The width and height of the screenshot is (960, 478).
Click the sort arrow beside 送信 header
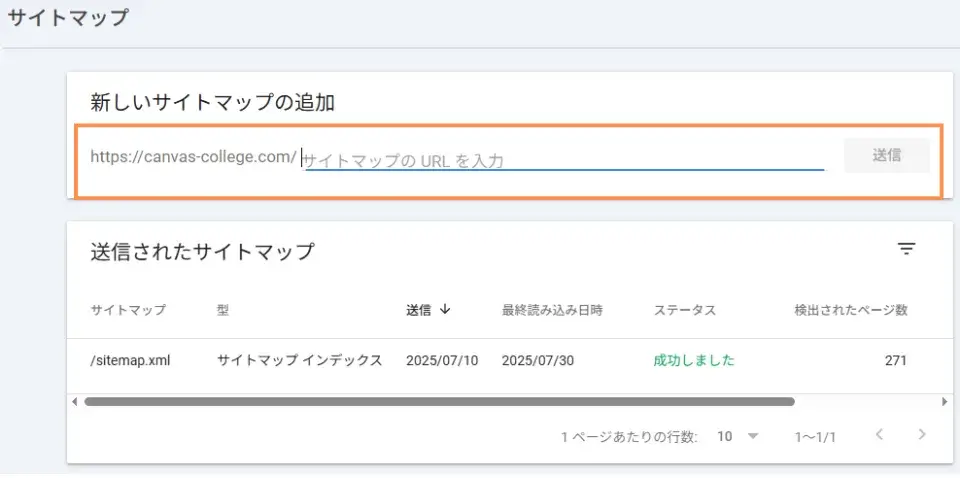445,310
